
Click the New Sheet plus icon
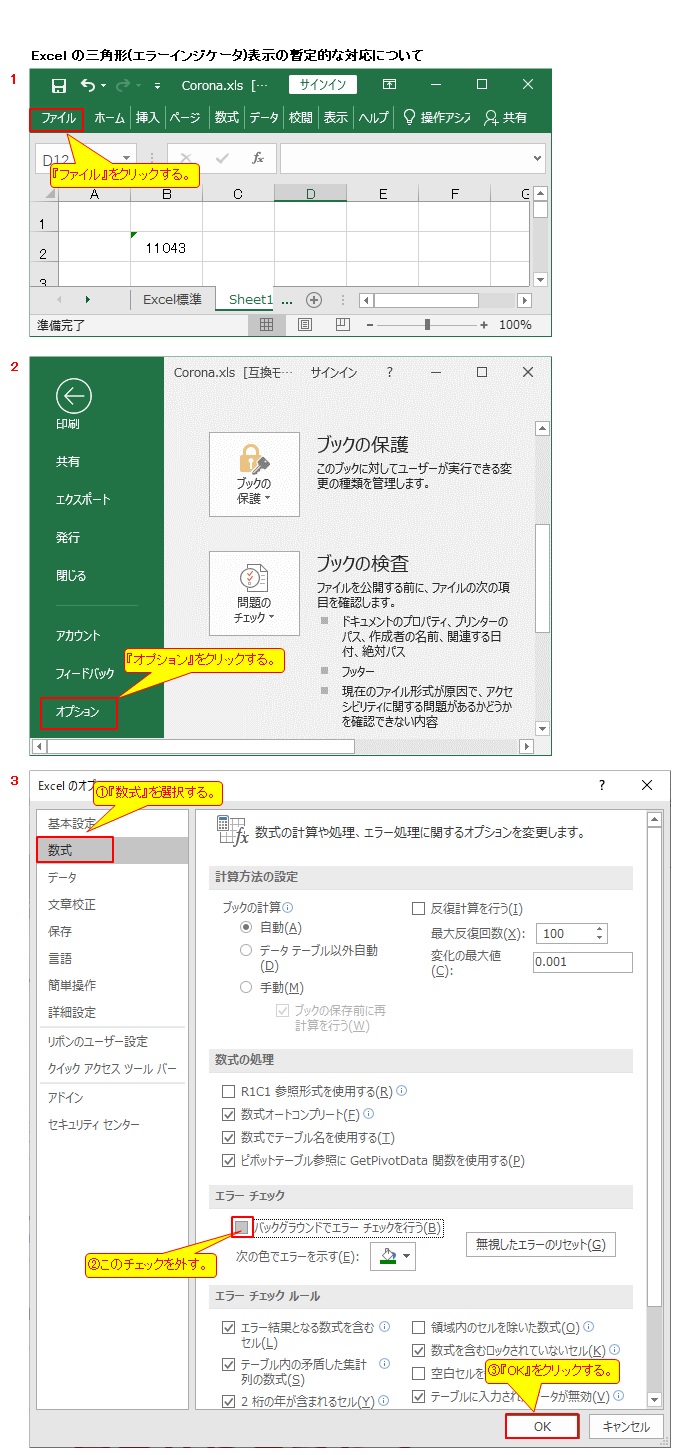click(x=314, y=299)
